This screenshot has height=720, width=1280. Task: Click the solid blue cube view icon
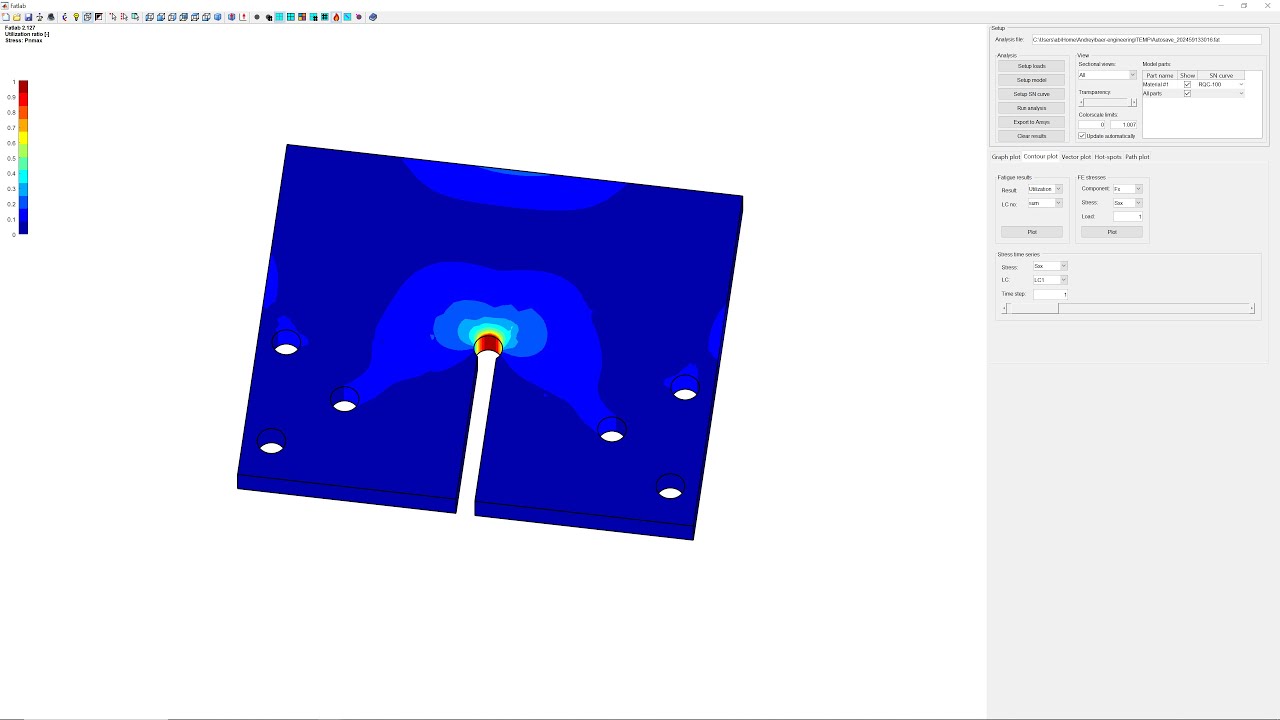click(x=218, y=17)
